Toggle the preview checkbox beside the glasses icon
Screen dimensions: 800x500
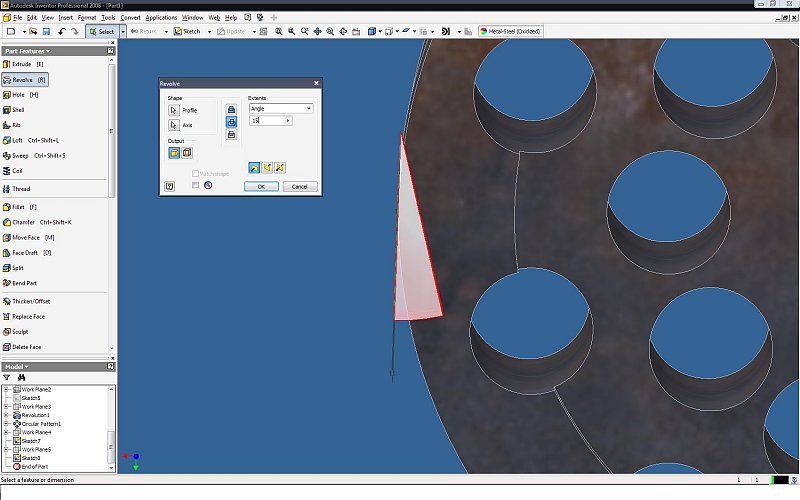pos(196,185)
